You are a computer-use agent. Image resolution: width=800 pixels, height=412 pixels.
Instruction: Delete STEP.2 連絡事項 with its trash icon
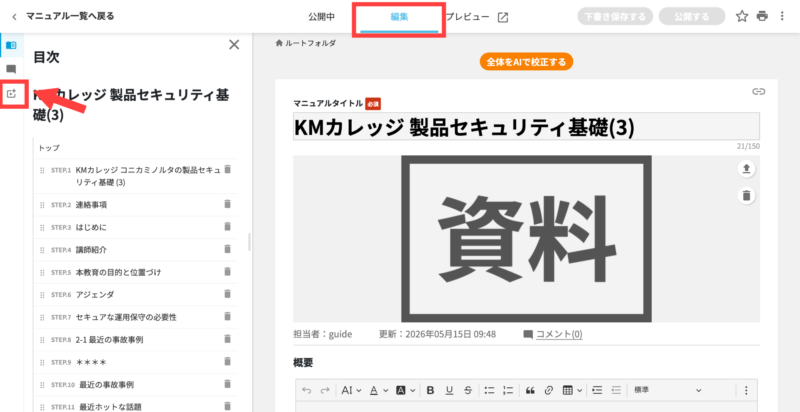click(x=228, y=204)
